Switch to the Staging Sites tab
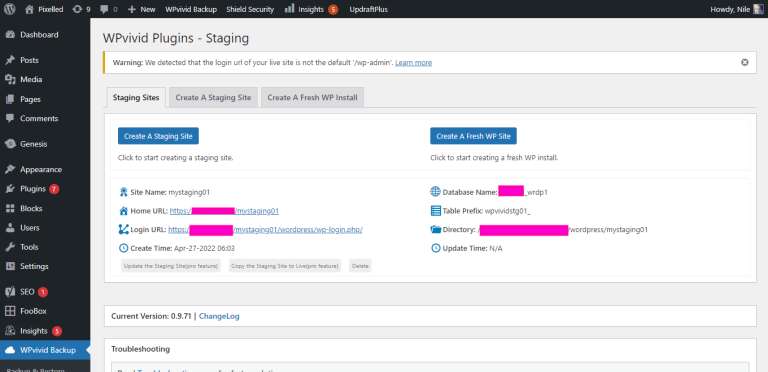Screen dimensions: 768x372 136,97
